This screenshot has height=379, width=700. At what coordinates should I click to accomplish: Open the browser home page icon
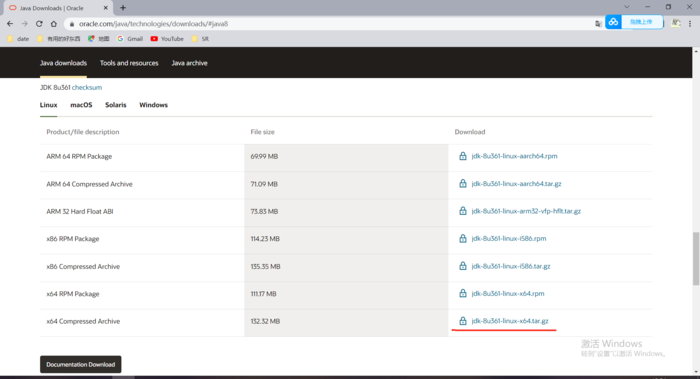(54, 24)
